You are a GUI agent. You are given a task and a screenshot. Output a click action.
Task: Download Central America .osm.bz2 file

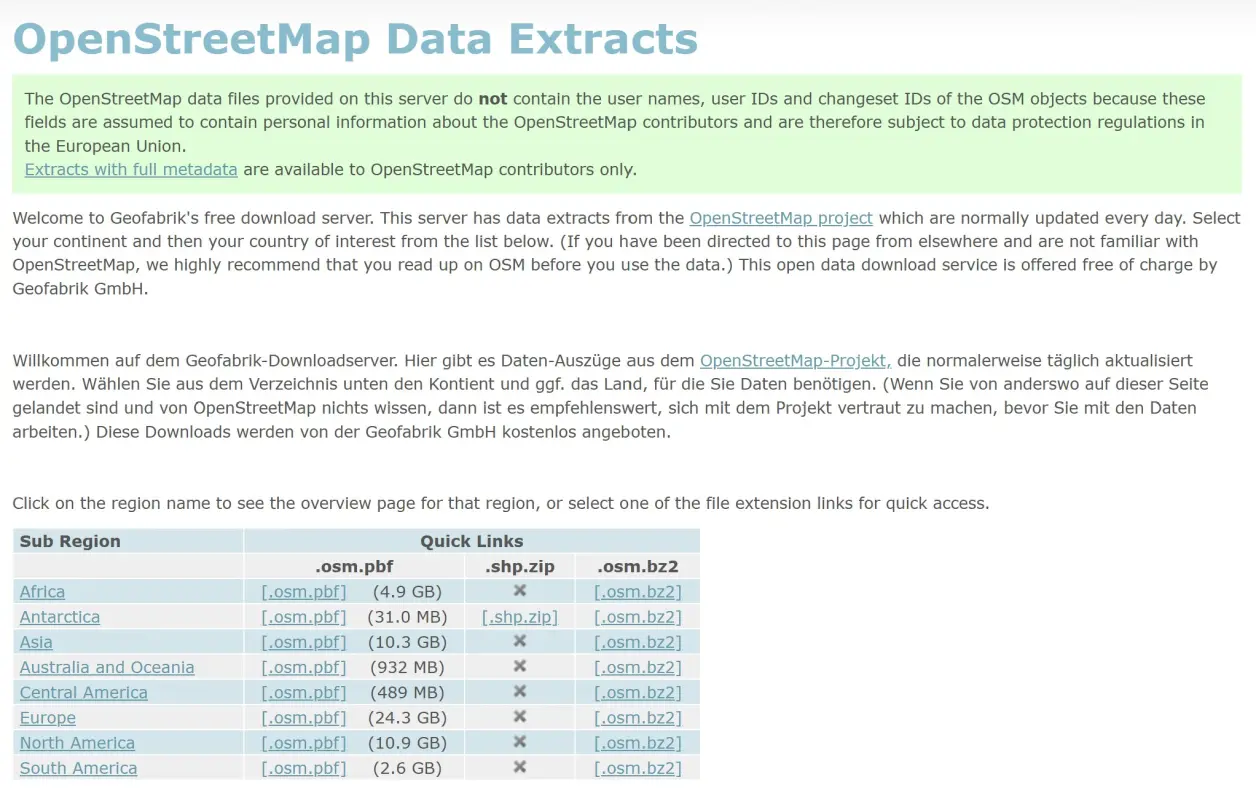point(638,692)
